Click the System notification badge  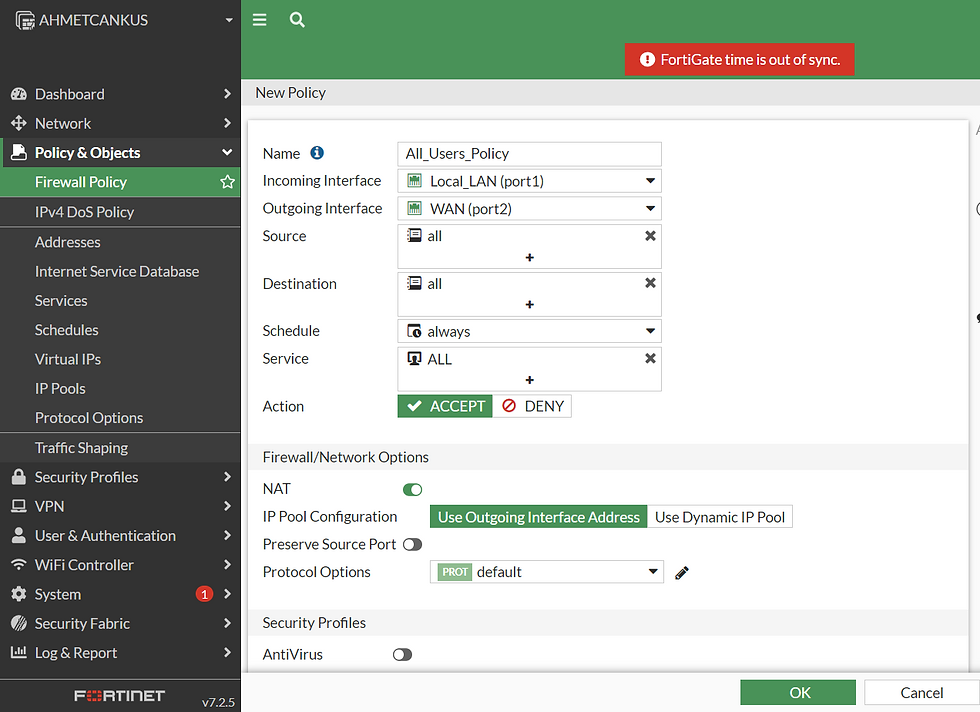(x=204, y=594)
